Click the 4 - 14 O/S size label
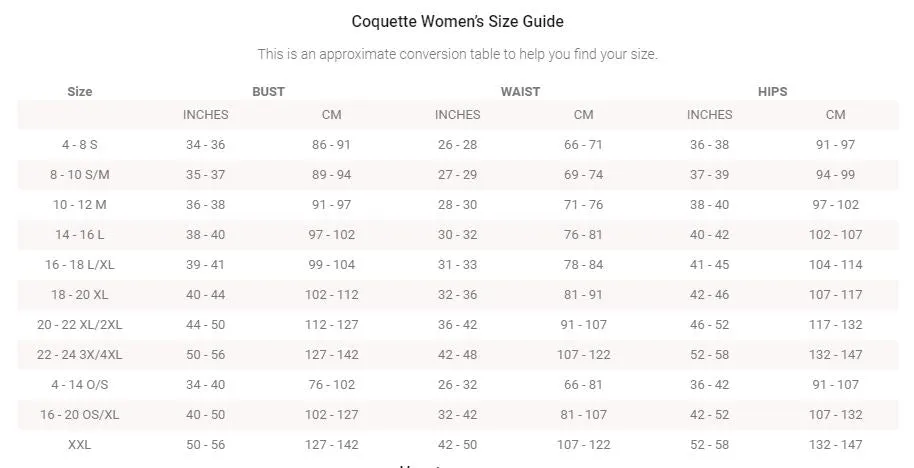 tap(80, 385)
